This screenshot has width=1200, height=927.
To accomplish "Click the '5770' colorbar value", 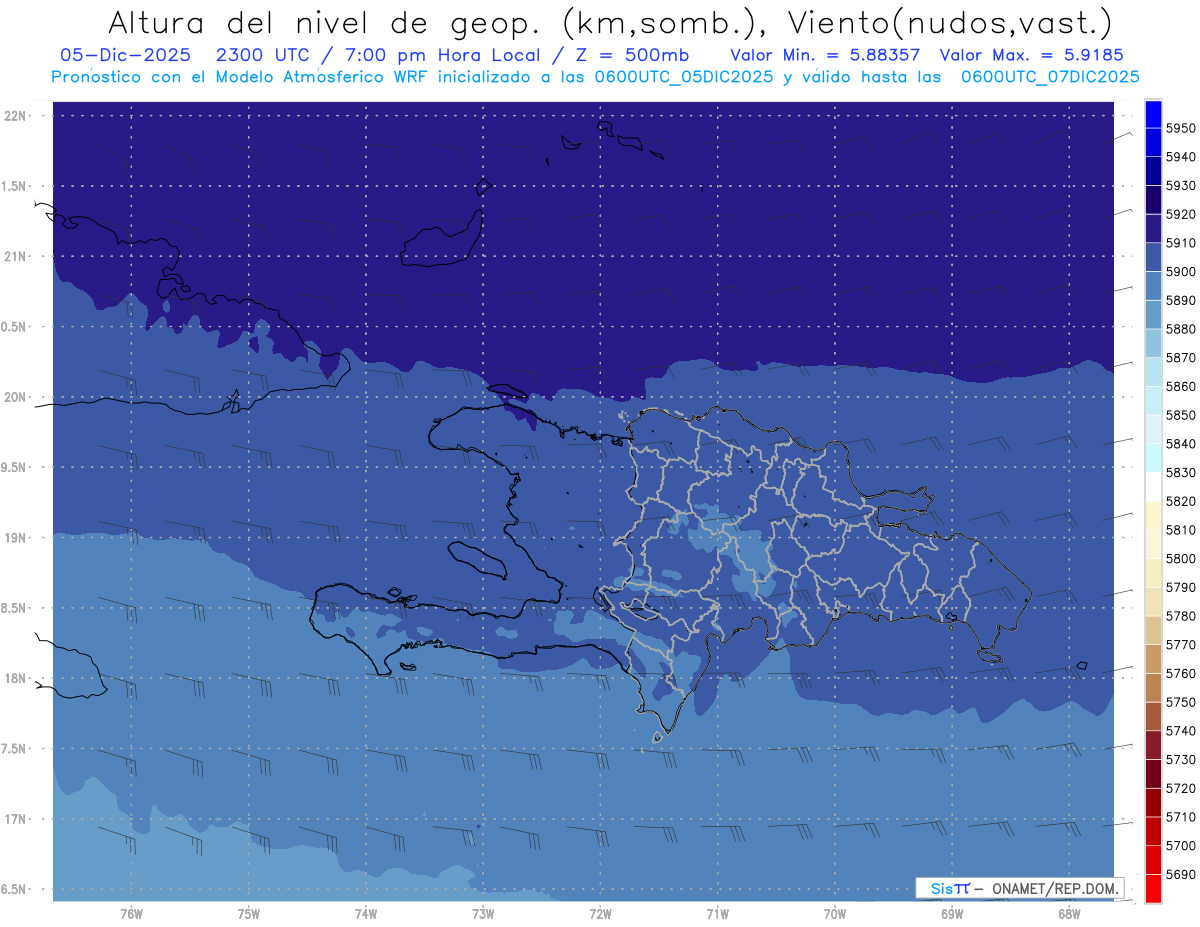I will (x=1181, y=645).
